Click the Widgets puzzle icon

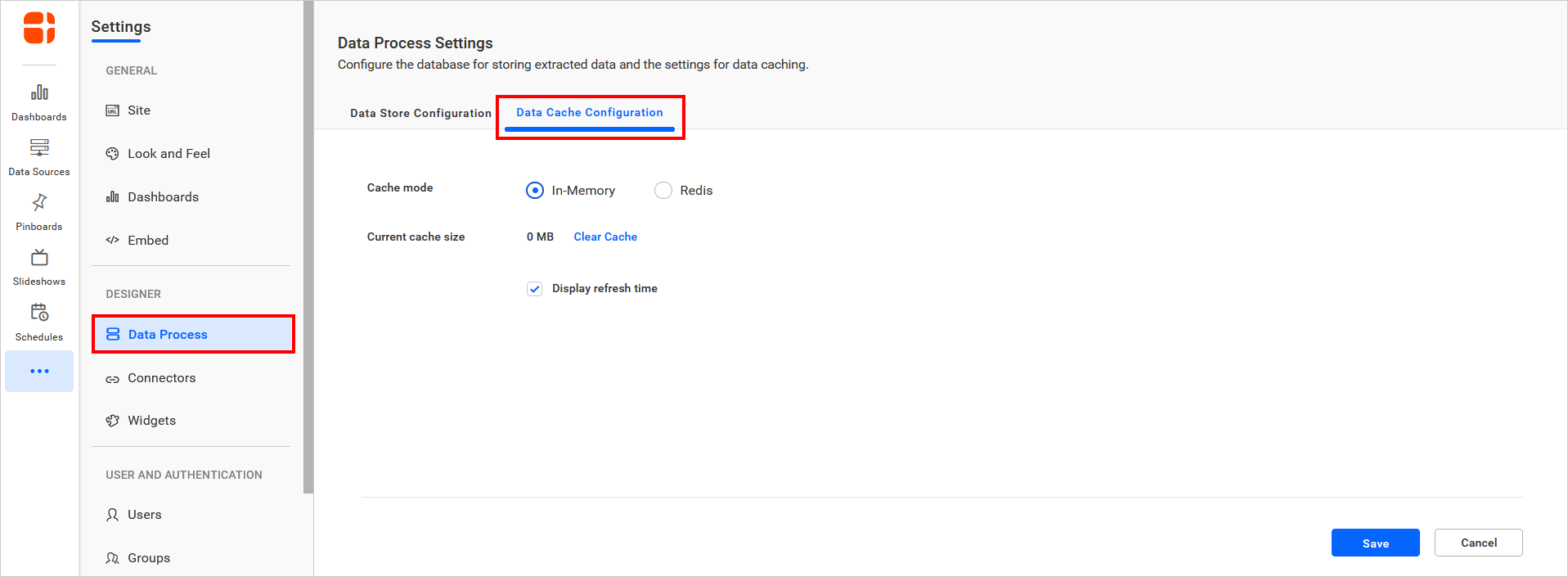(x=113, y=421)
